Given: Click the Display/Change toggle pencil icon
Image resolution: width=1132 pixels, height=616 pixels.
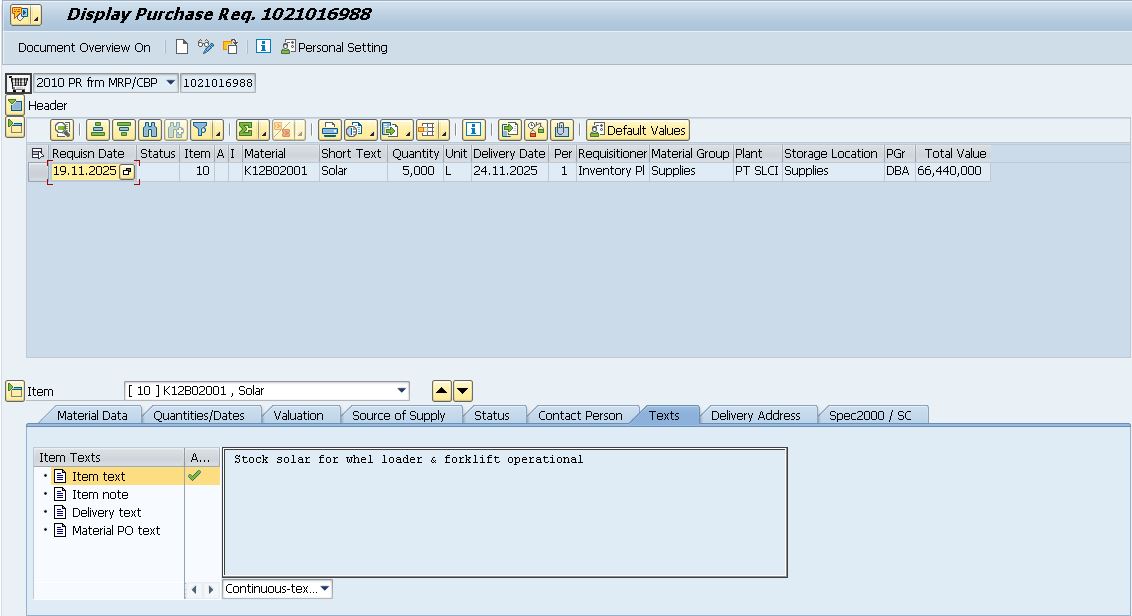Looking at the screenshot, I should (206, 47).
